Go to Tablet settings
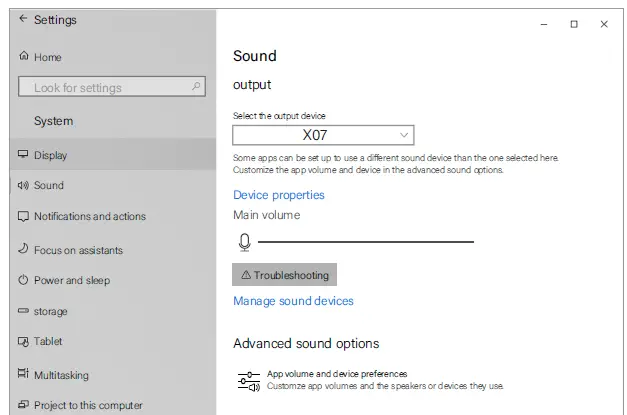This screenshot has width=627, height=415. click(47, 341)
